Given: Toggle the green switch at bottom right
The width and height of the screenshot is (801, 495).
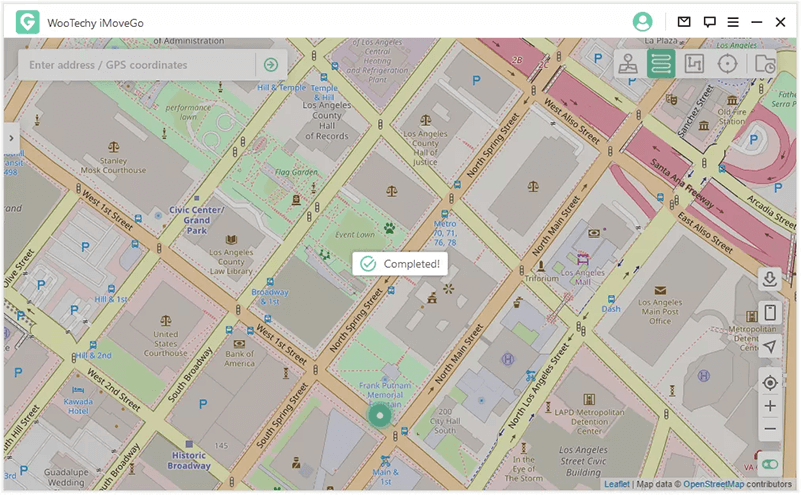Looking at the screenshot, I should [769, 464].
